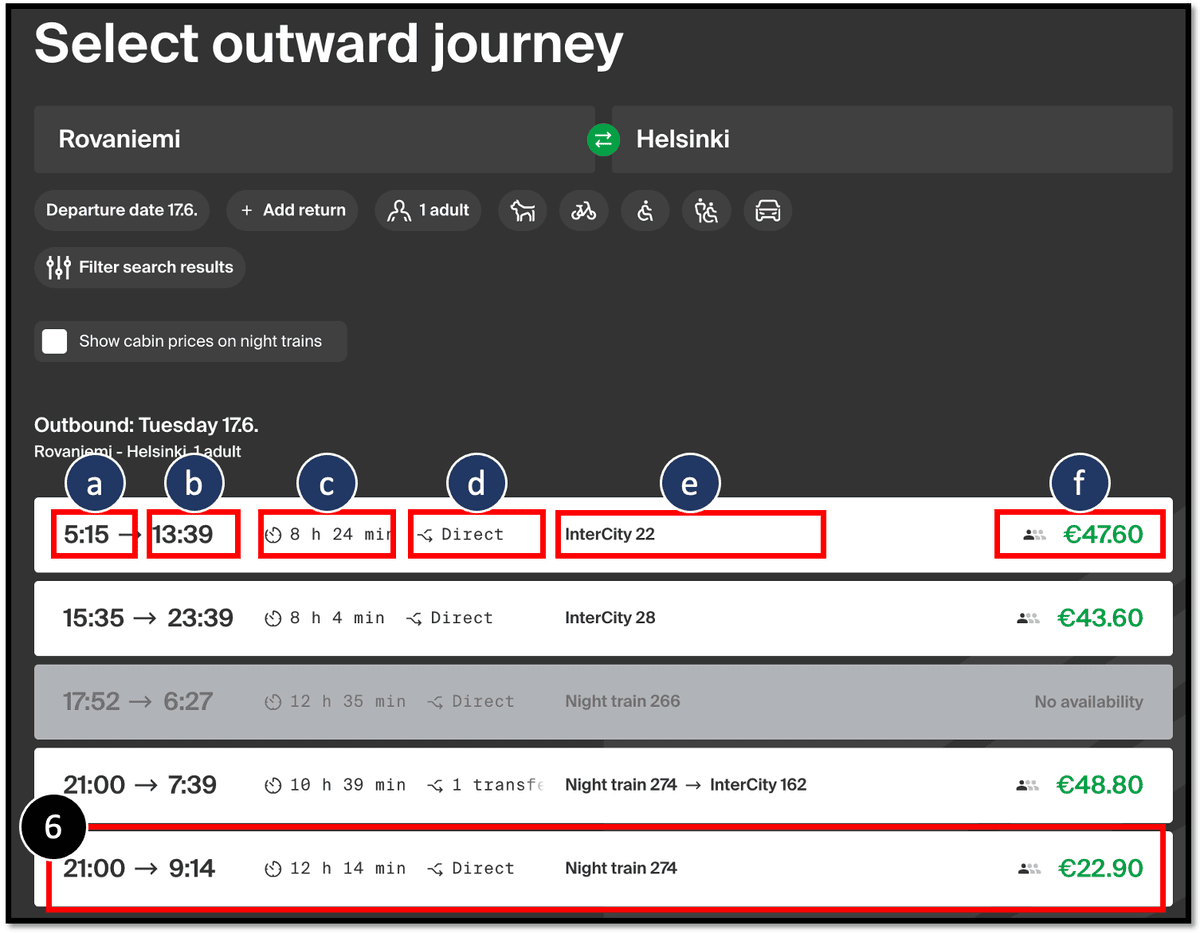The height and width of the screenshot is (934, 1200).
Task: Add a bicycle to the journey
Action: pyautogui.click(x=584, y=211)
